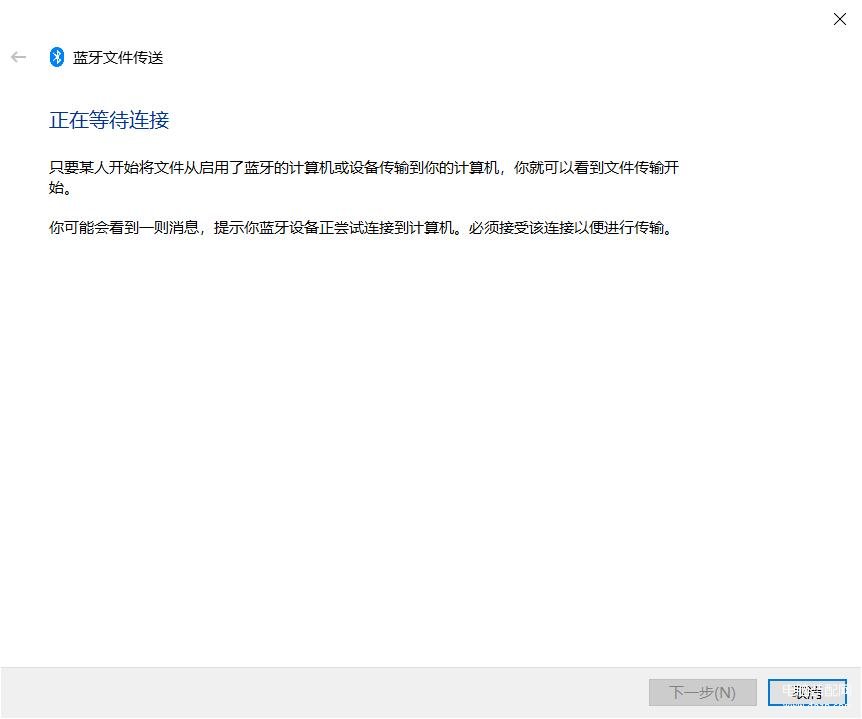Click the paragraph starting 你可能会看到
Screen dimensions: 862x719
coord(361,228)
